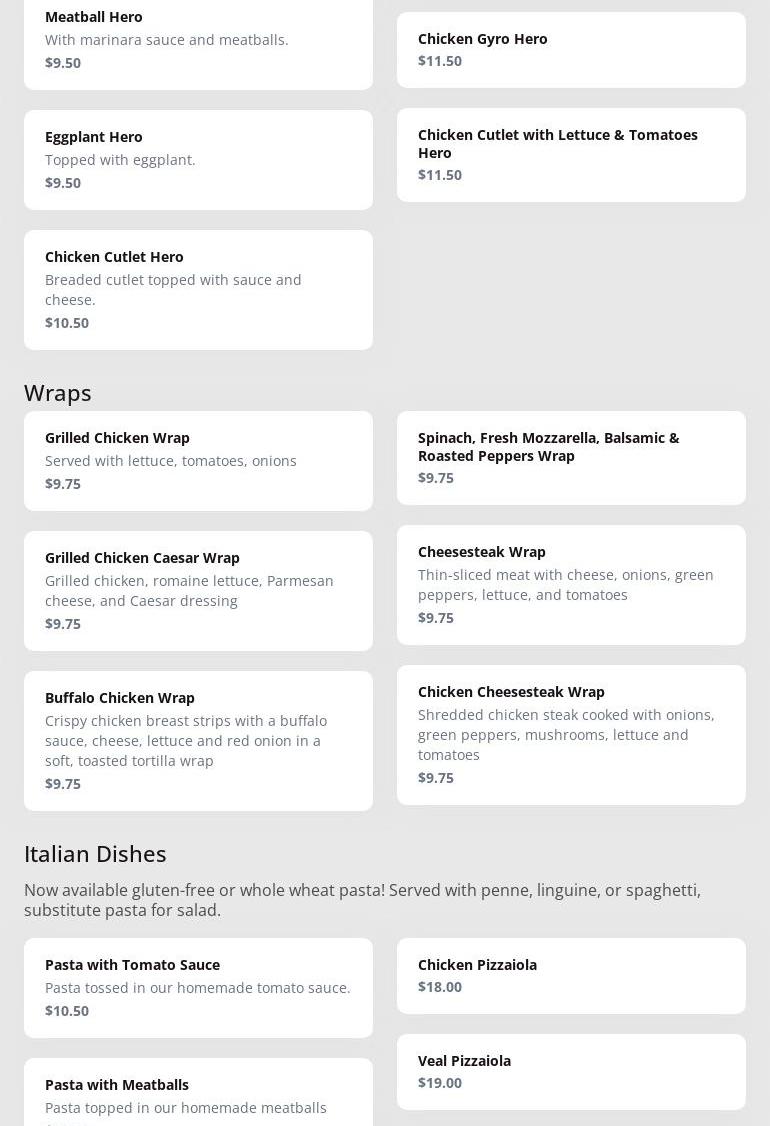Screen dimensions: 770x1126
Task: Open the Chicken Cheesesteak Wrap item
Action: [x=571, y=735]
